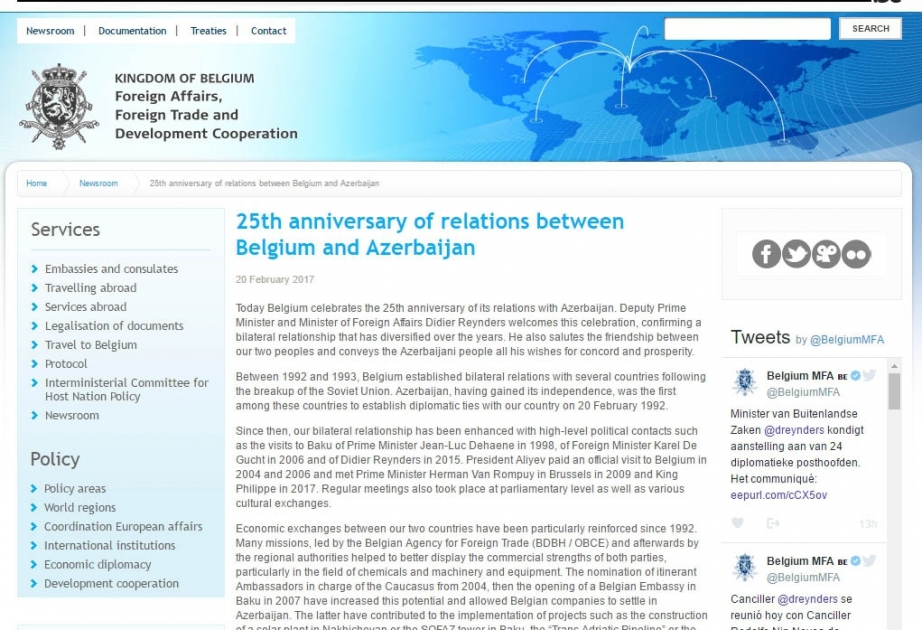This screenshot has height=630, width=922.
Task: Open eepurl.com/cCX5ov link in tweet
Action: (x=779, y=495)
